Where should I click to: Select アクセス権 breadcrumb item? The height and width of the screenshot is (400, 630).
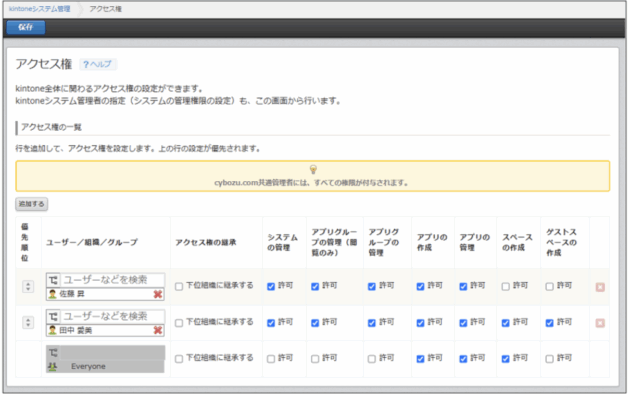[105, 7]
